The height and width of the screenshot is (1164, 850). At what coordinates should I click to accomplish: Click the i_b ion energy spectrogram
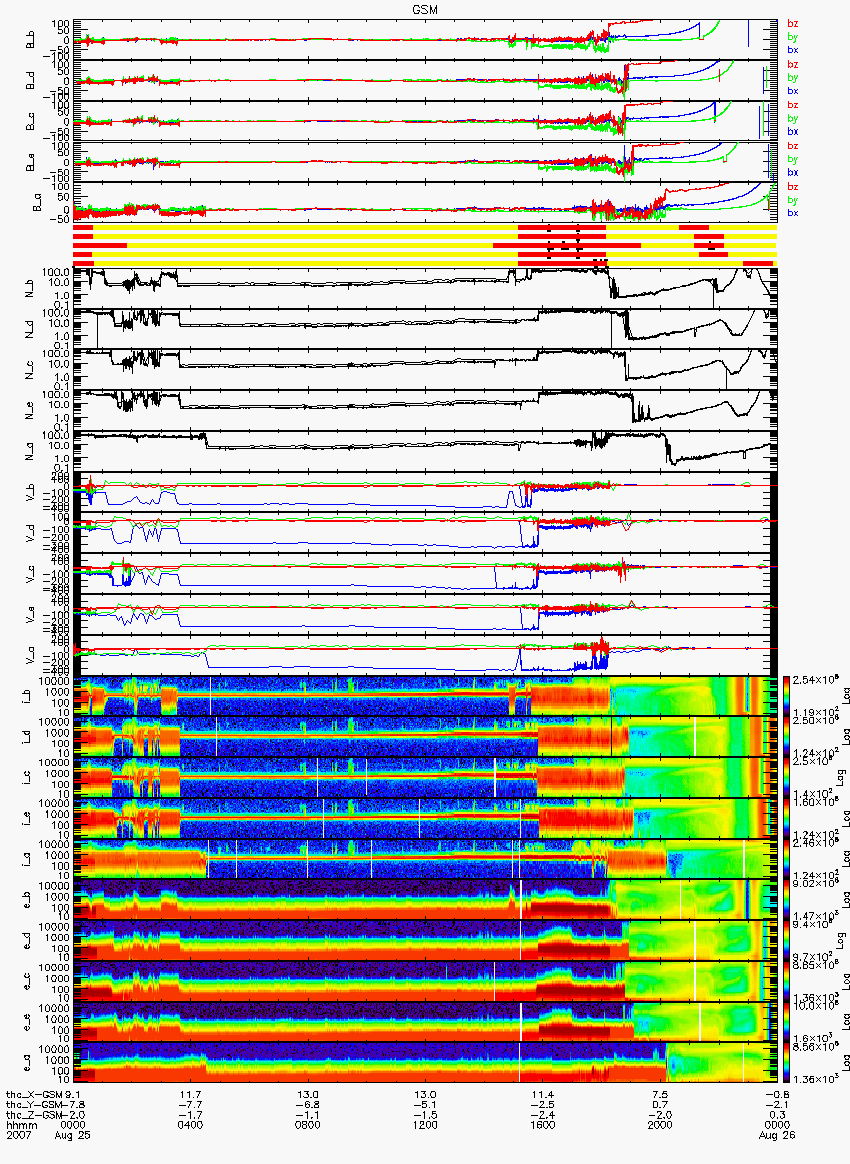(x=425, y=696)
